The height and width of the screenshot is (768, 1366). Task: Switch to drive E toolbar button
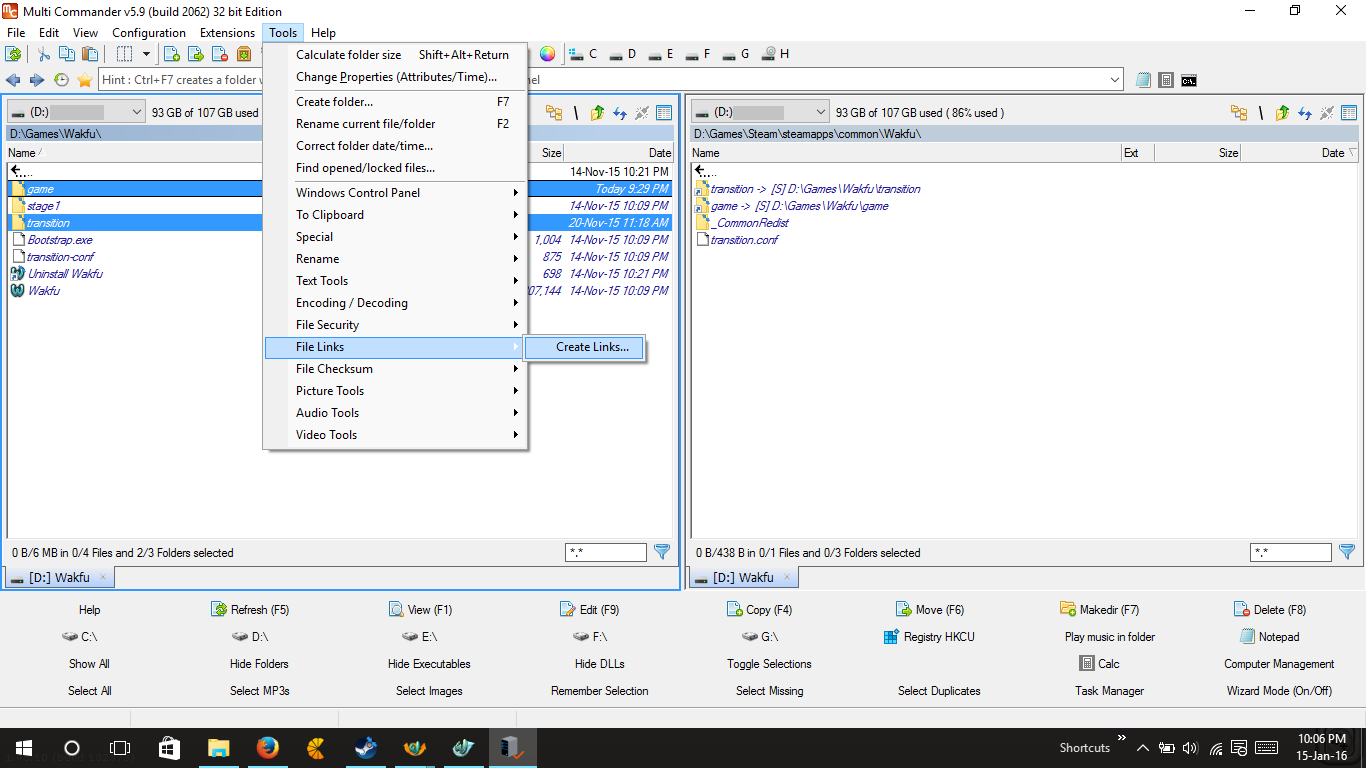(660, 54)
